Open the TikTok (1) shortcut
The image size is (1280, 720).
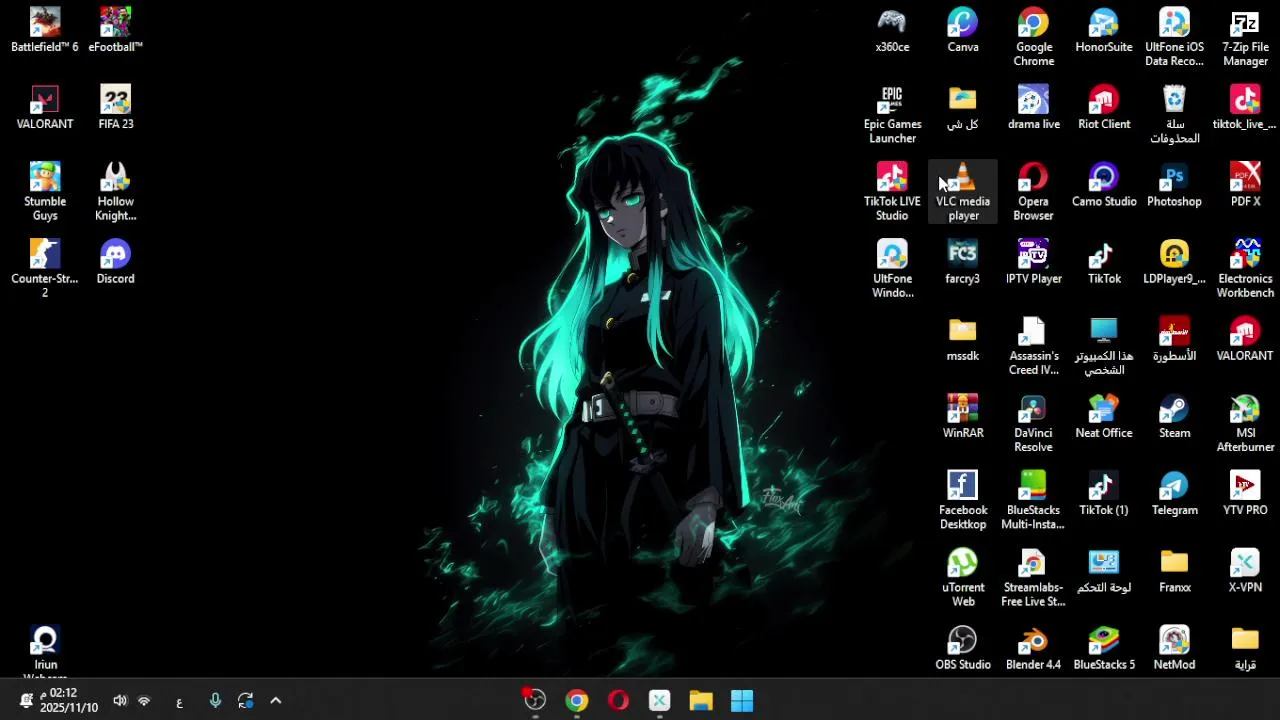1104,492
